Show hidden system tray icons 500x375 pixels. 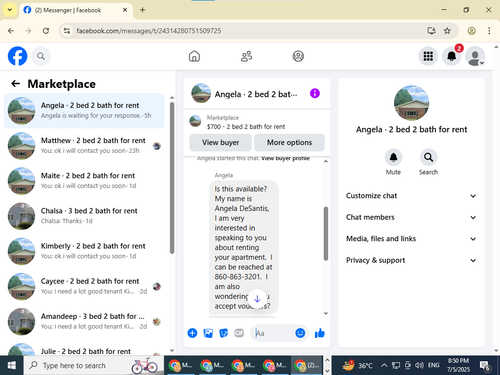[x=384, y=365]
